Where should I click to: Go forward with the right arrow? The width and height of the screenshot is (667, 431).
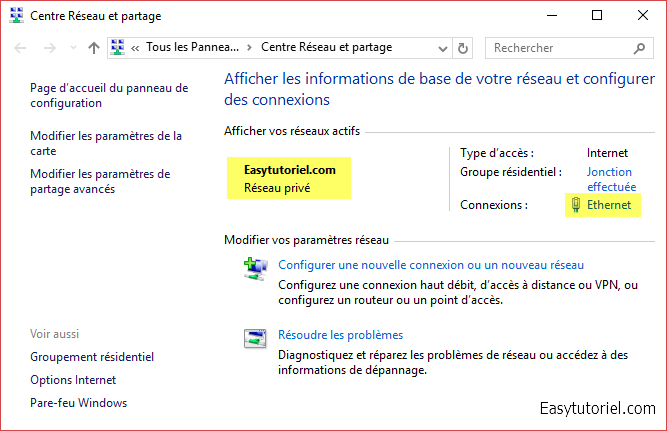click(x=50, y=48)
